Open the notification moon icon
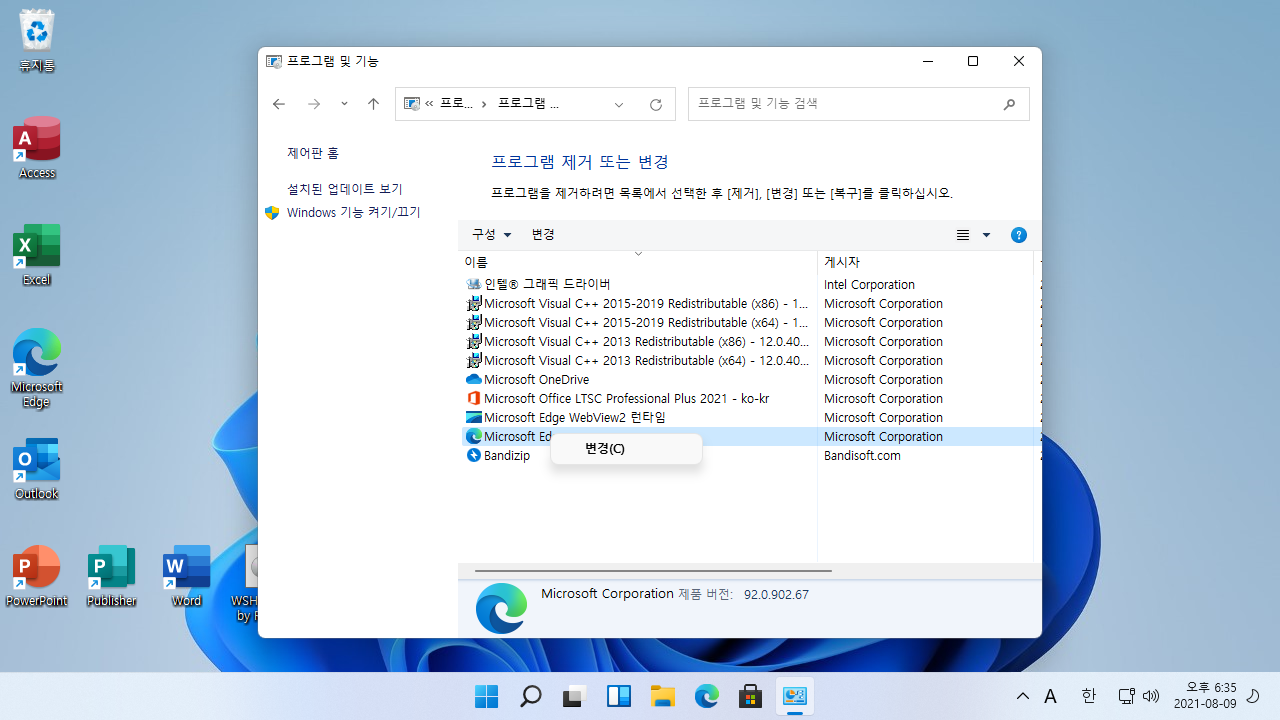 tap(1253, 696)
